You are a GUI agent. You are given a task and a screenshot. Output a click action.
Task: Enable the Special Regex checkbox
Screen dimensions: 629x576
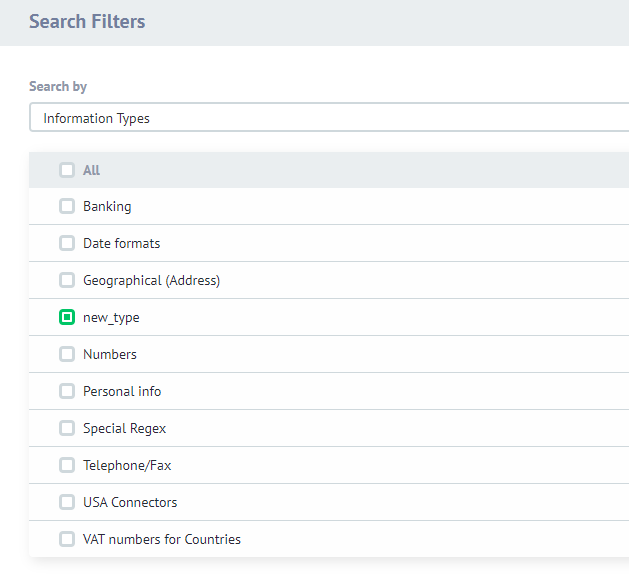(x=67, y=428)
